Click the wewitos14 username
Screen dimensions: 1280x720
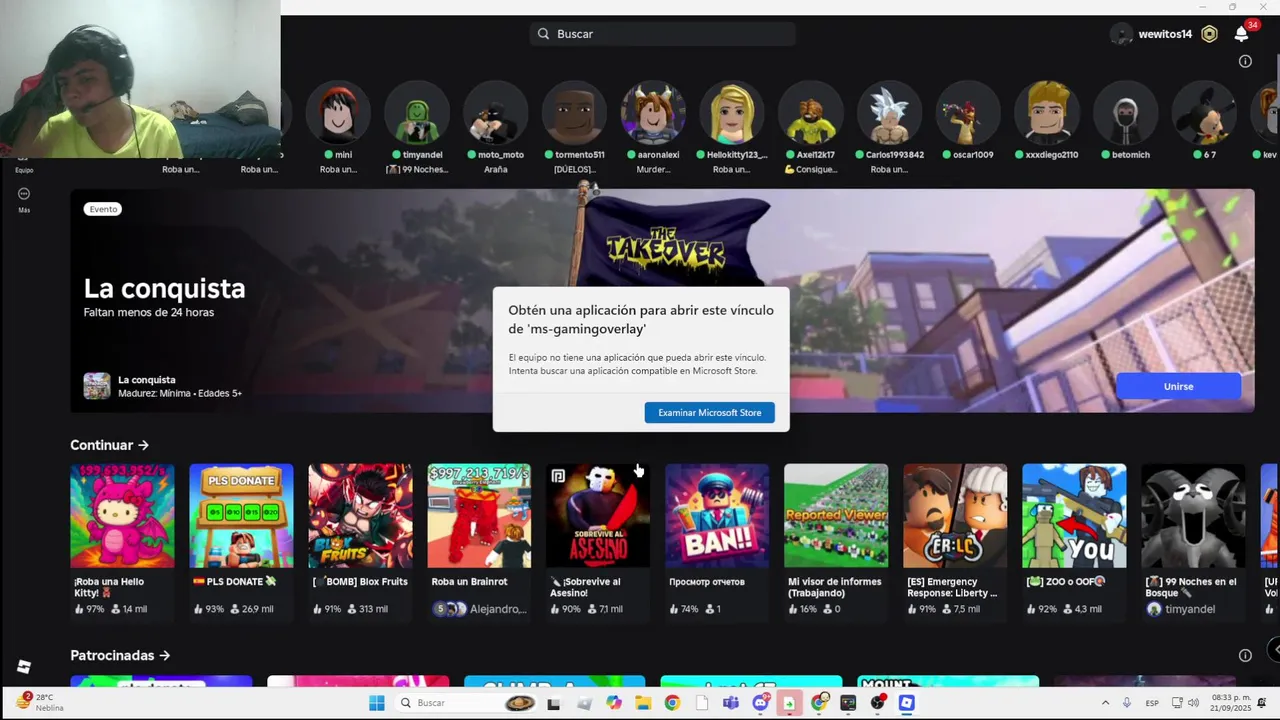(1165, 34)
